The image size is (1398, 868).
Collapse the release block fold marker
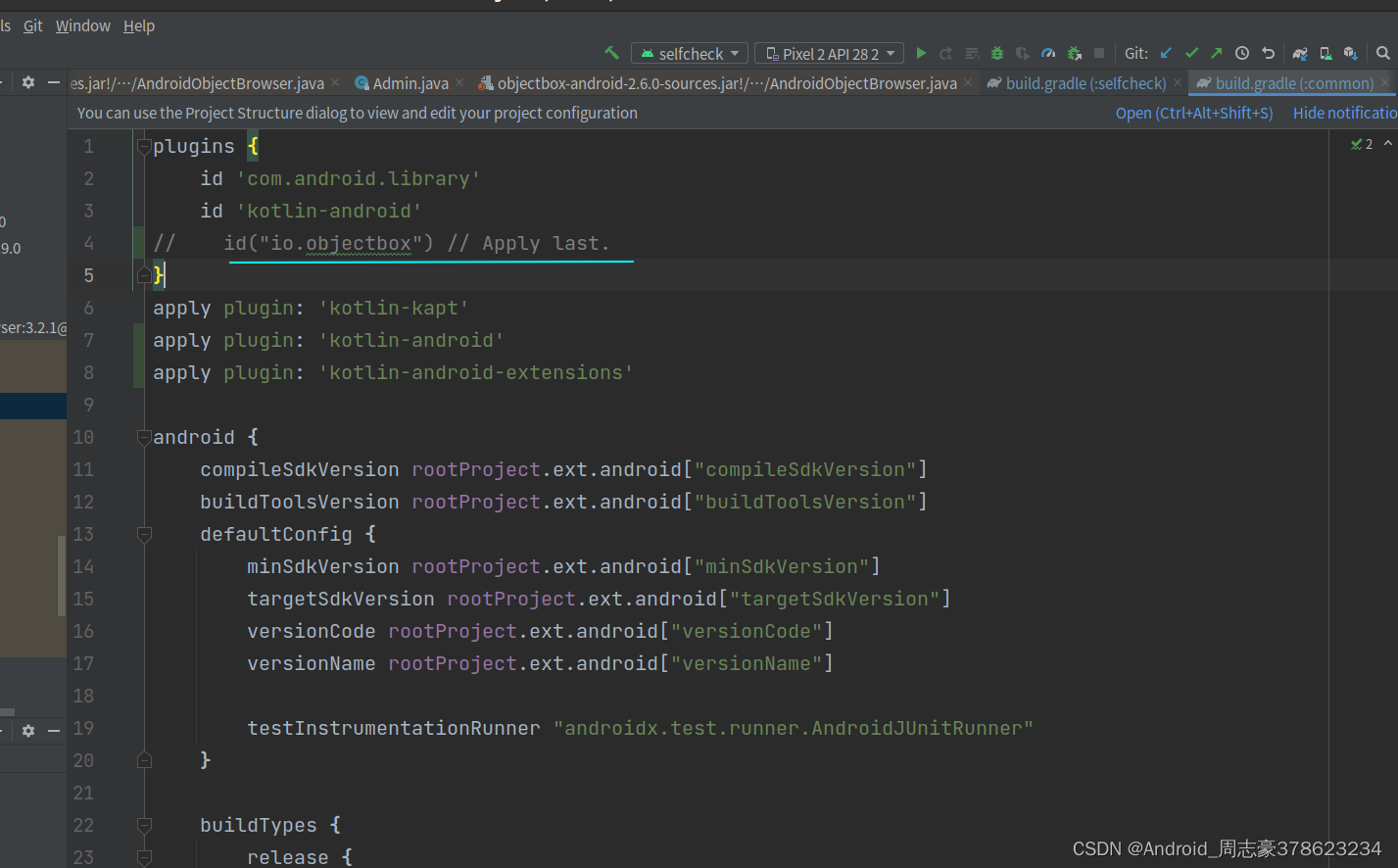click(144, 857)
